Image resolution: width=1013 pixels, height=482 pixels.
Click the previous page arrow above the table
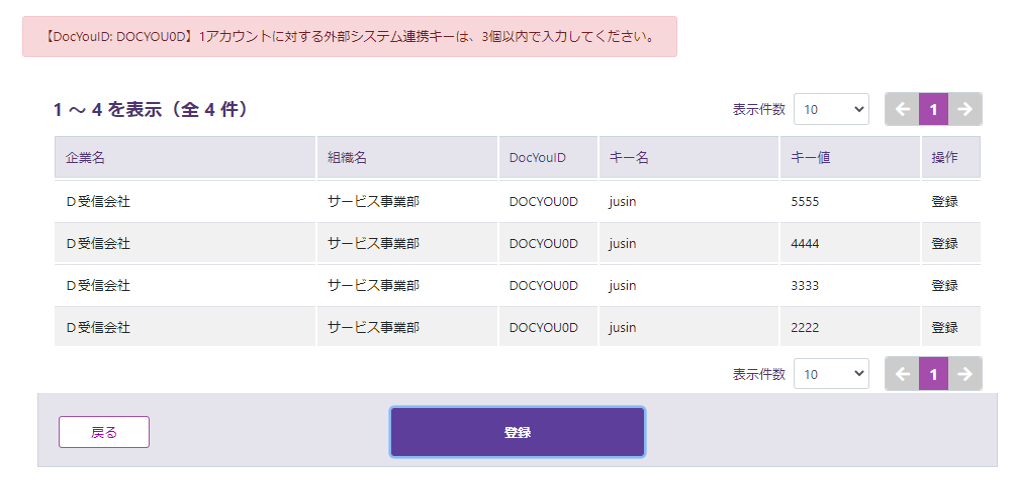[x=901, y=109]
